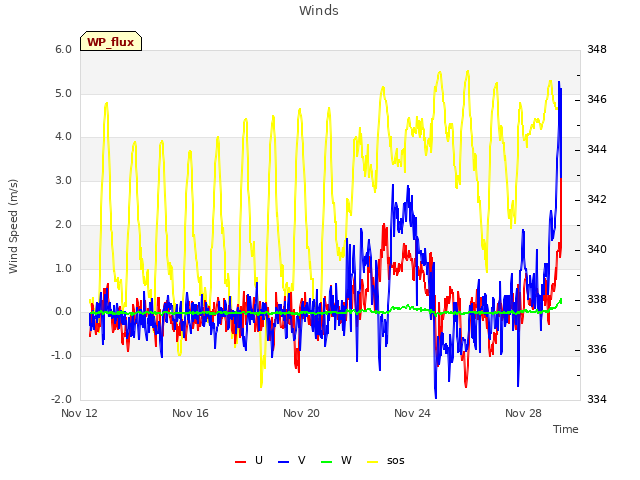Click the WP_flux label box
The image size is (640, 480).
[111, 41]
